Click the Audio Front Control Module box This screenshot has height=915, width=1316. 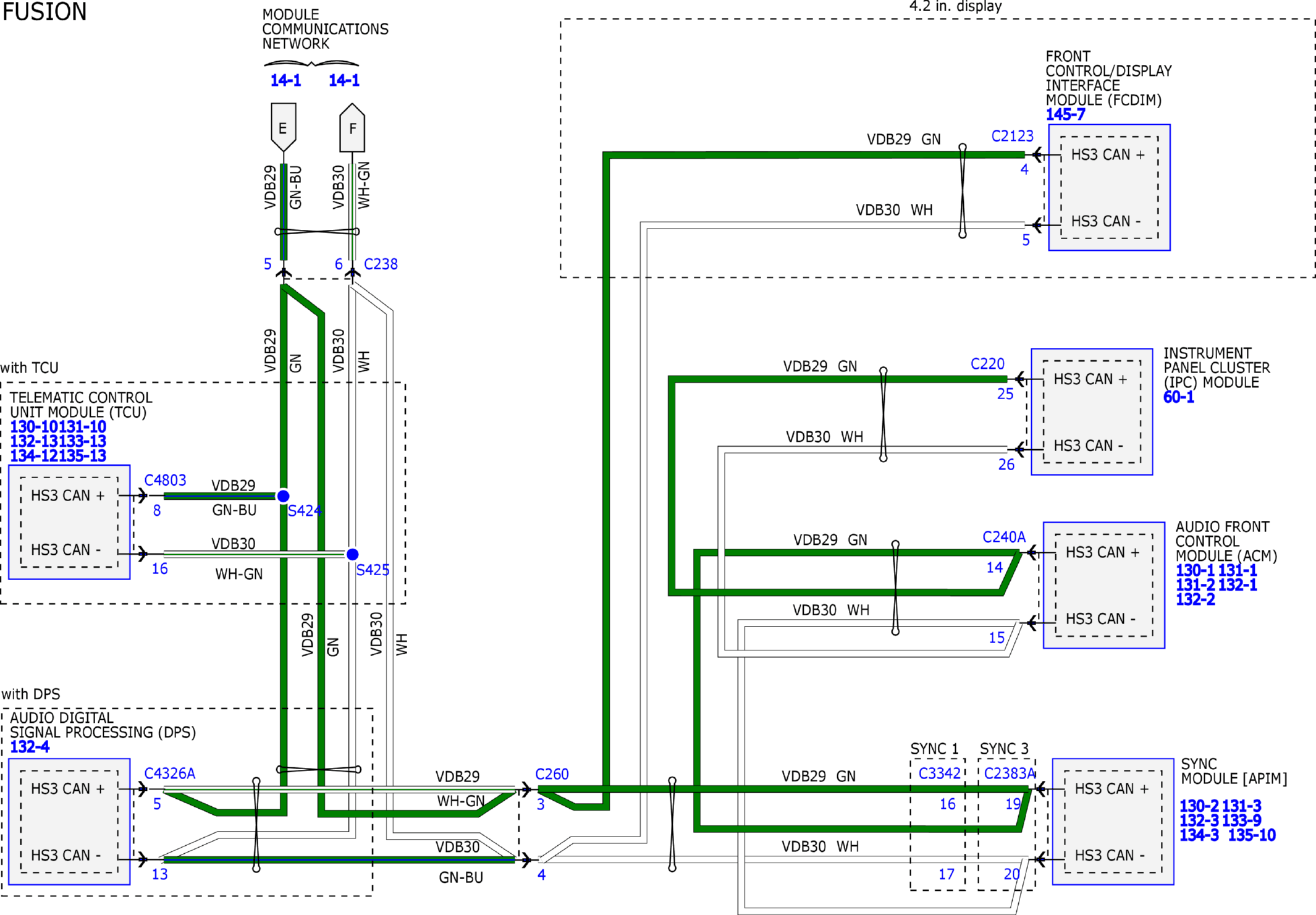(1104, 585)
